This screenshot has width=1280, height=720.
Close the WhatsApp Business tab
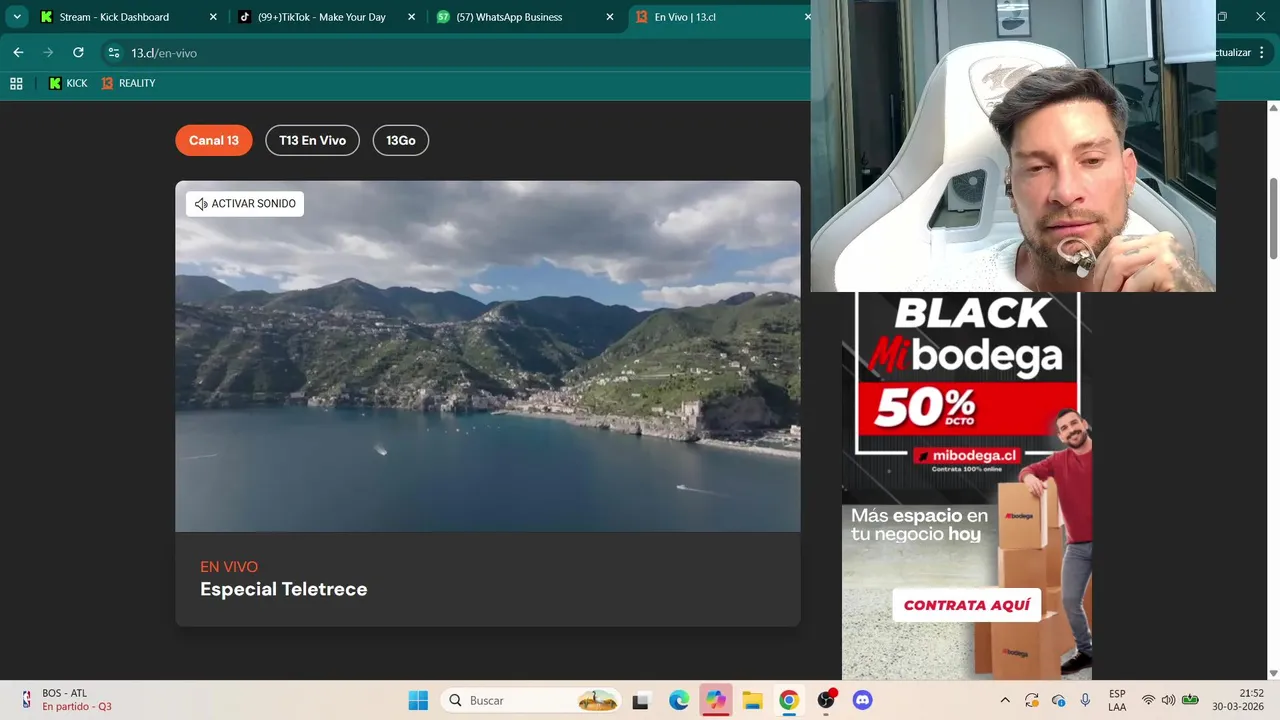point(610,17)
